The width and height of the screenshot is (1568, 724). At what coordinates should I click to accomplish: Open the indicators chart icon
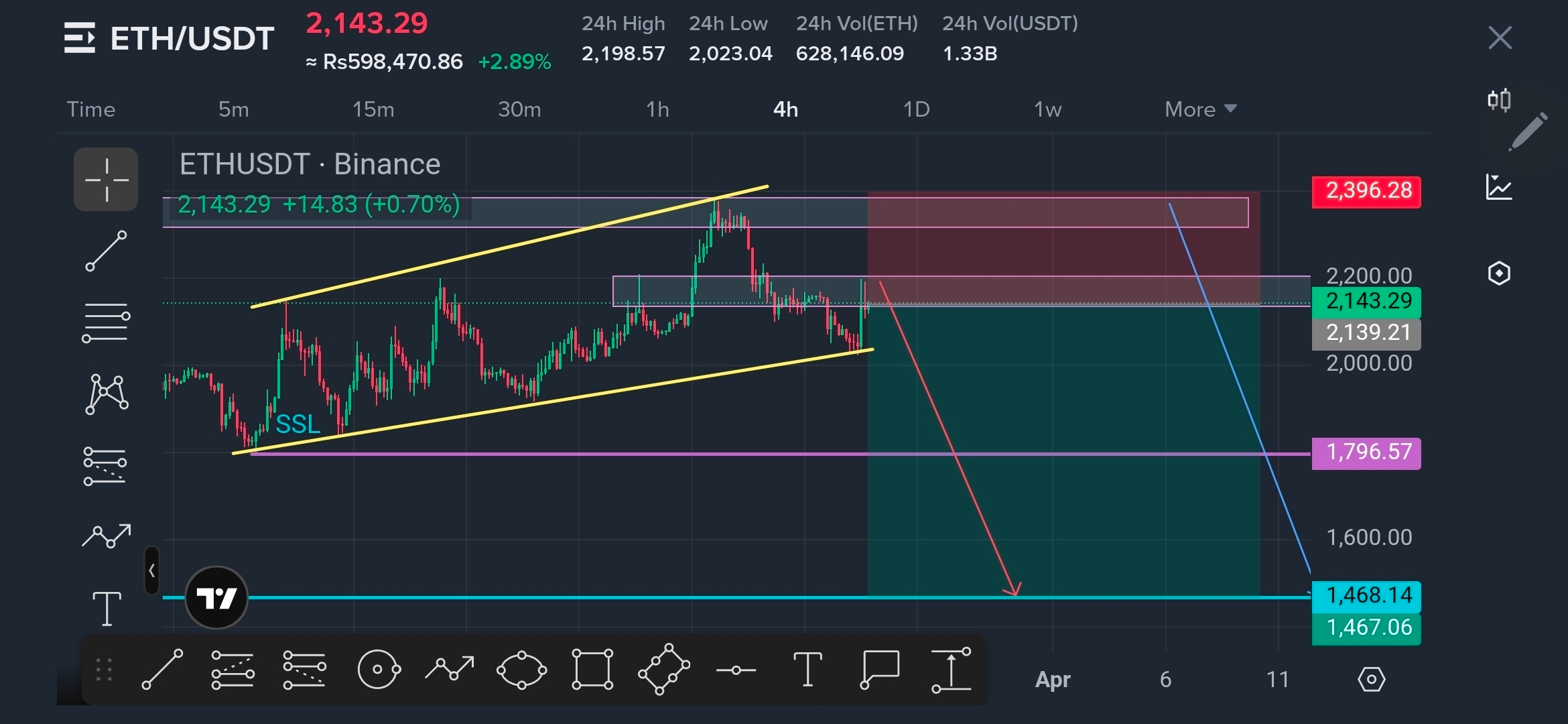tap(1499, 187)
